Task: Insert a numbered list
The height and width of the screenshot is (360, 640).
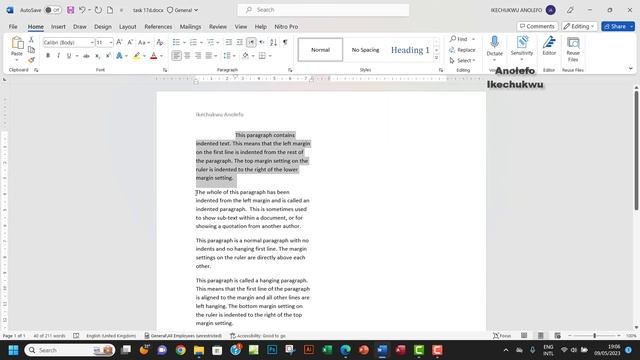Action: coord(193,42)
